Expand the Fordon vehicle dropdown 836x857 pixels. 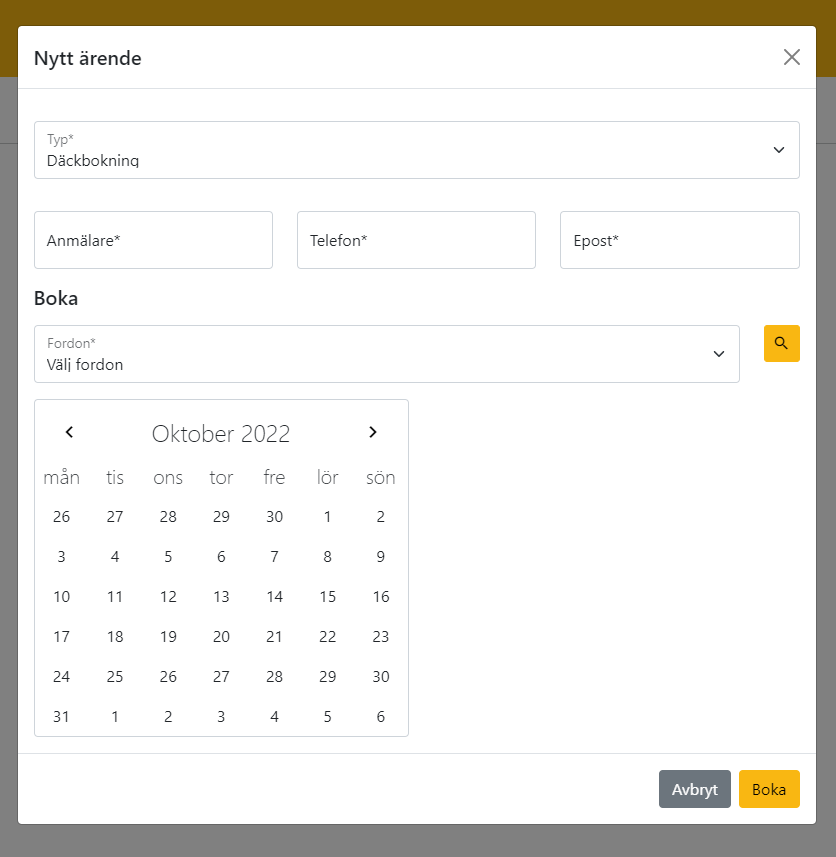coord(386,354)
